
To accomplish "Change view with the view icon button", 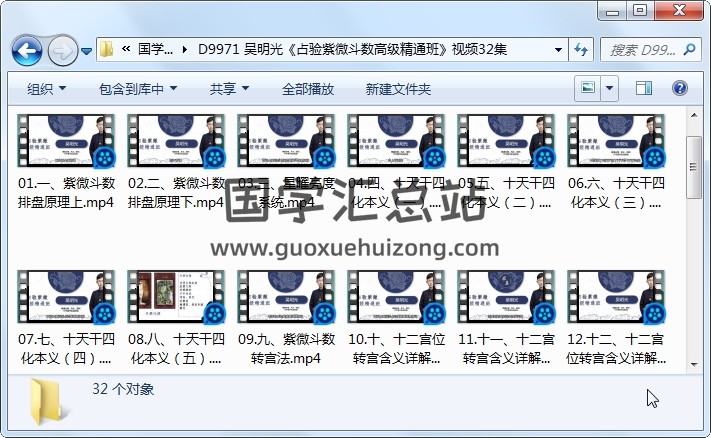I will (x=588, y=88).
